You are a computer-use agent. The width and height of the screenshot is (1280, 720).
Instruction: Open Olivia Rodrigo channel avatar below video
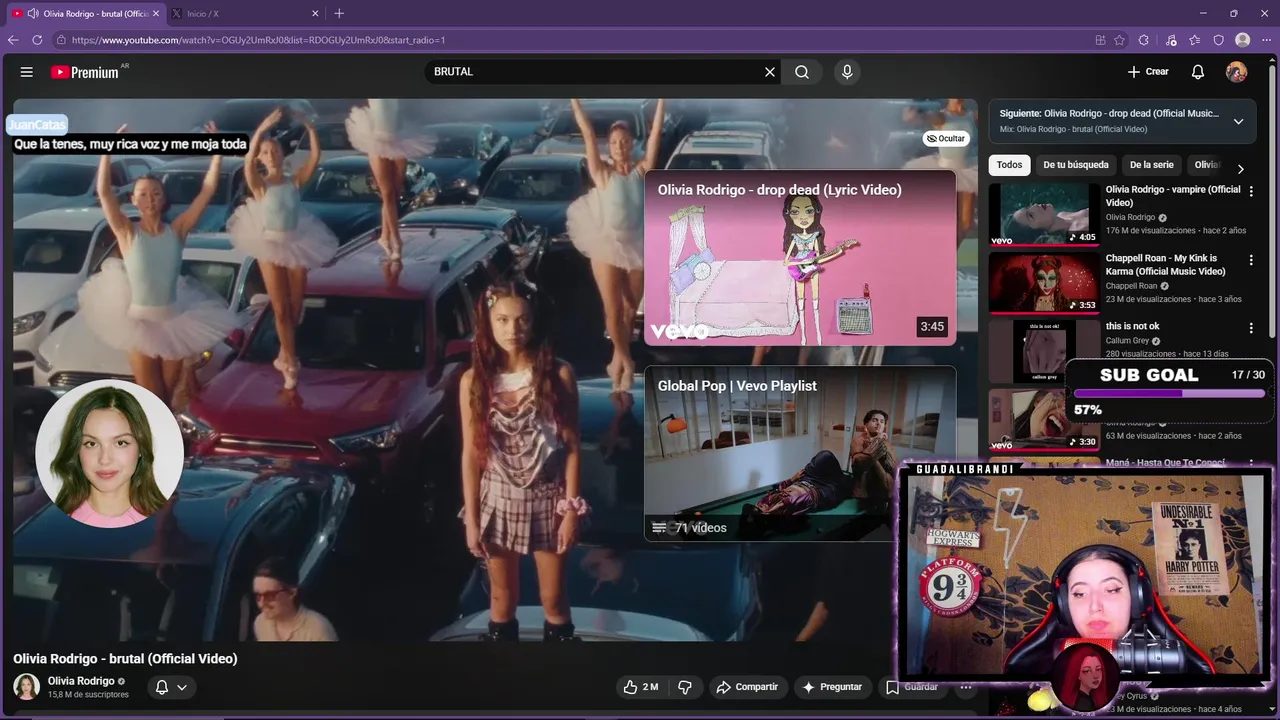(27, 687)
